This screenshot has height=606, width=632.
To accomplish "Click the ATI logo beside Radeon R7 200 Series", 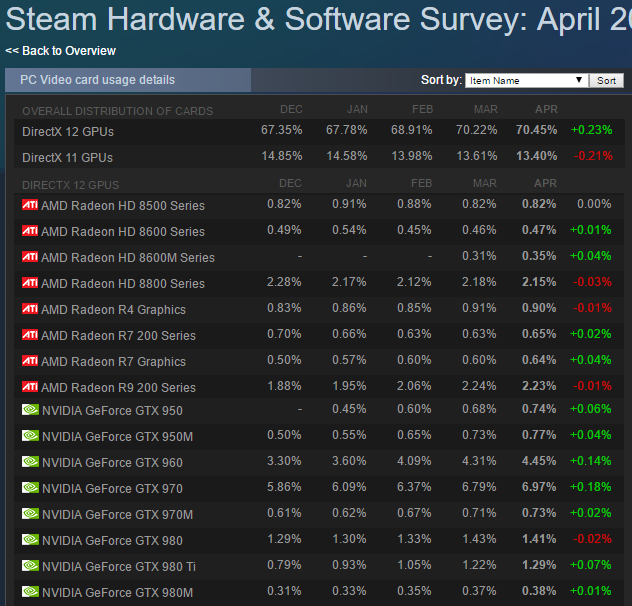I will coord(30,335).
